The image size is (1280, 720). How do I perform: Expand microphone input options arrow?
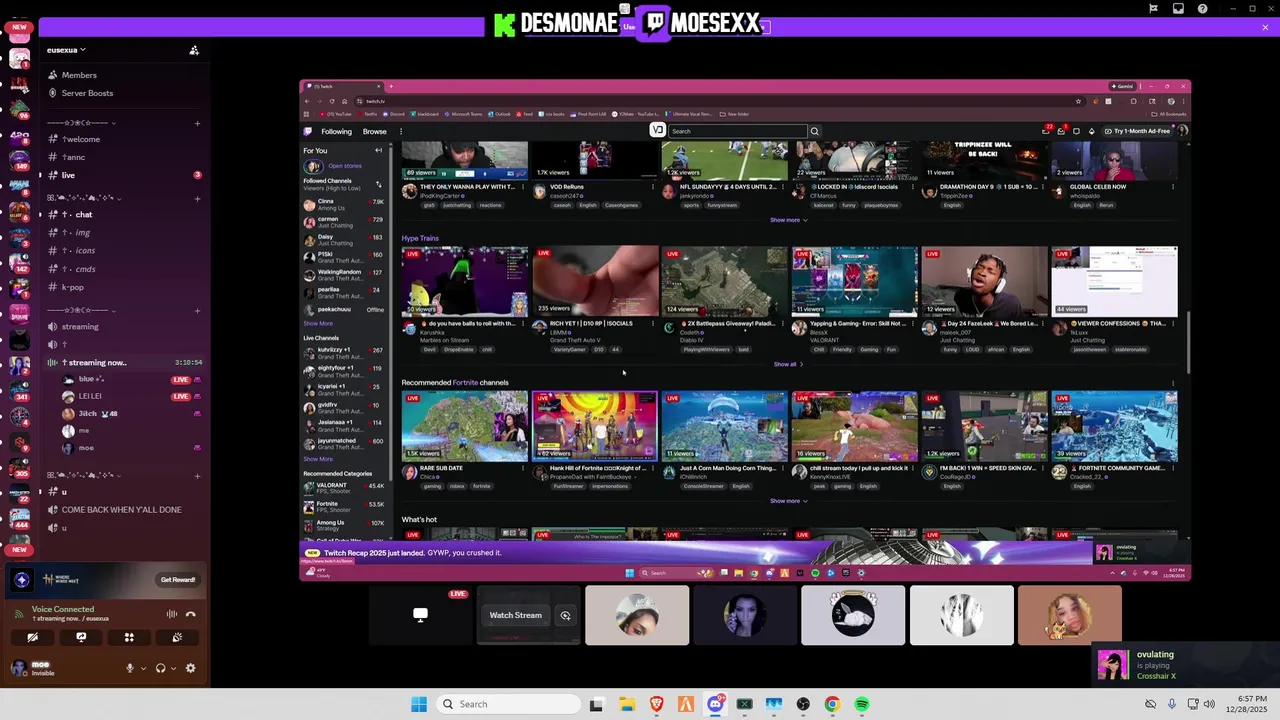tap(143, 668)
